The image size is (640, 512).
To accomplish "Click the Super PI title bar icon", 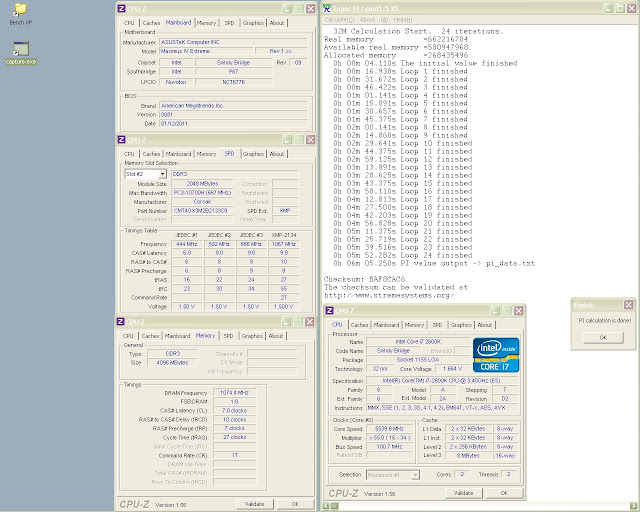I will (327, 8).
